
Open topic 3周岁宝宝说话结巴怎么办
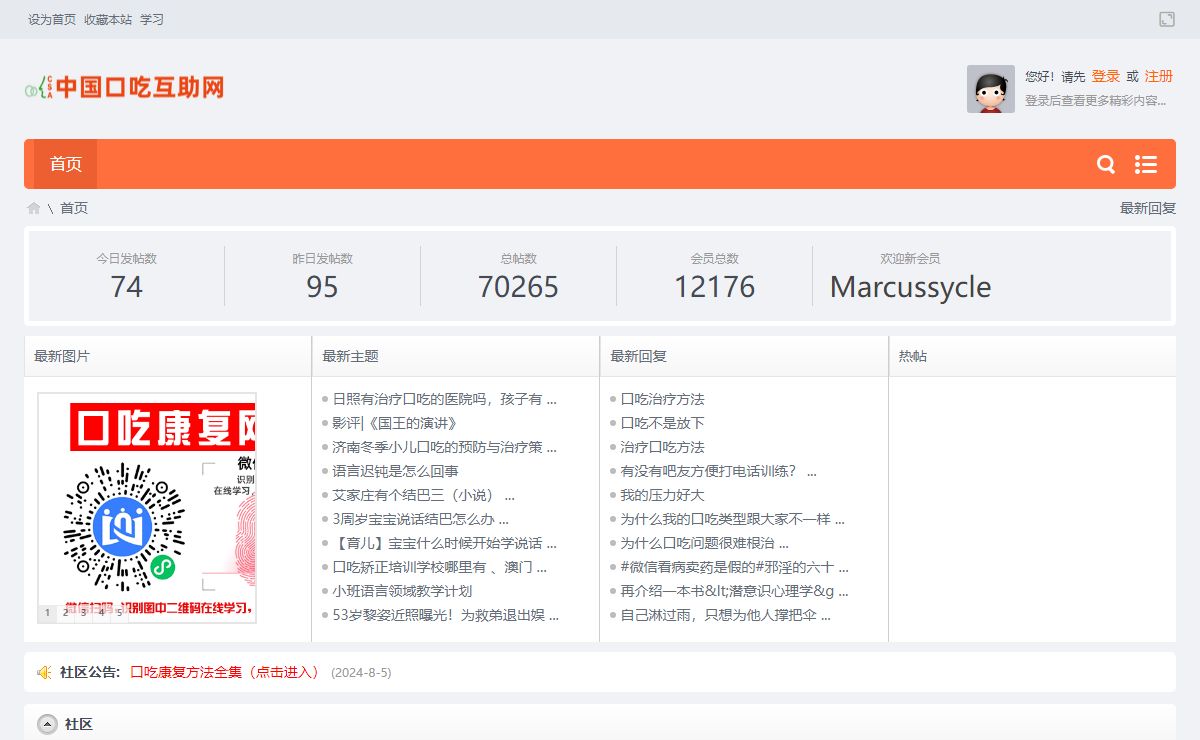click(x=421, y=519)
